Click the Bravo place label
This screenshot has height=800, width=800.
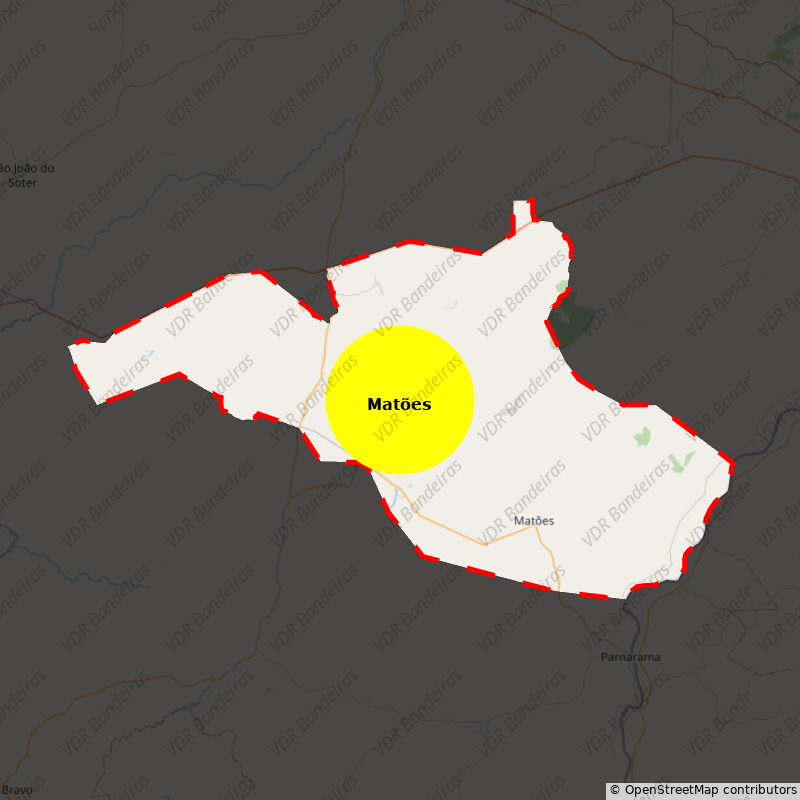click(16, 790)
